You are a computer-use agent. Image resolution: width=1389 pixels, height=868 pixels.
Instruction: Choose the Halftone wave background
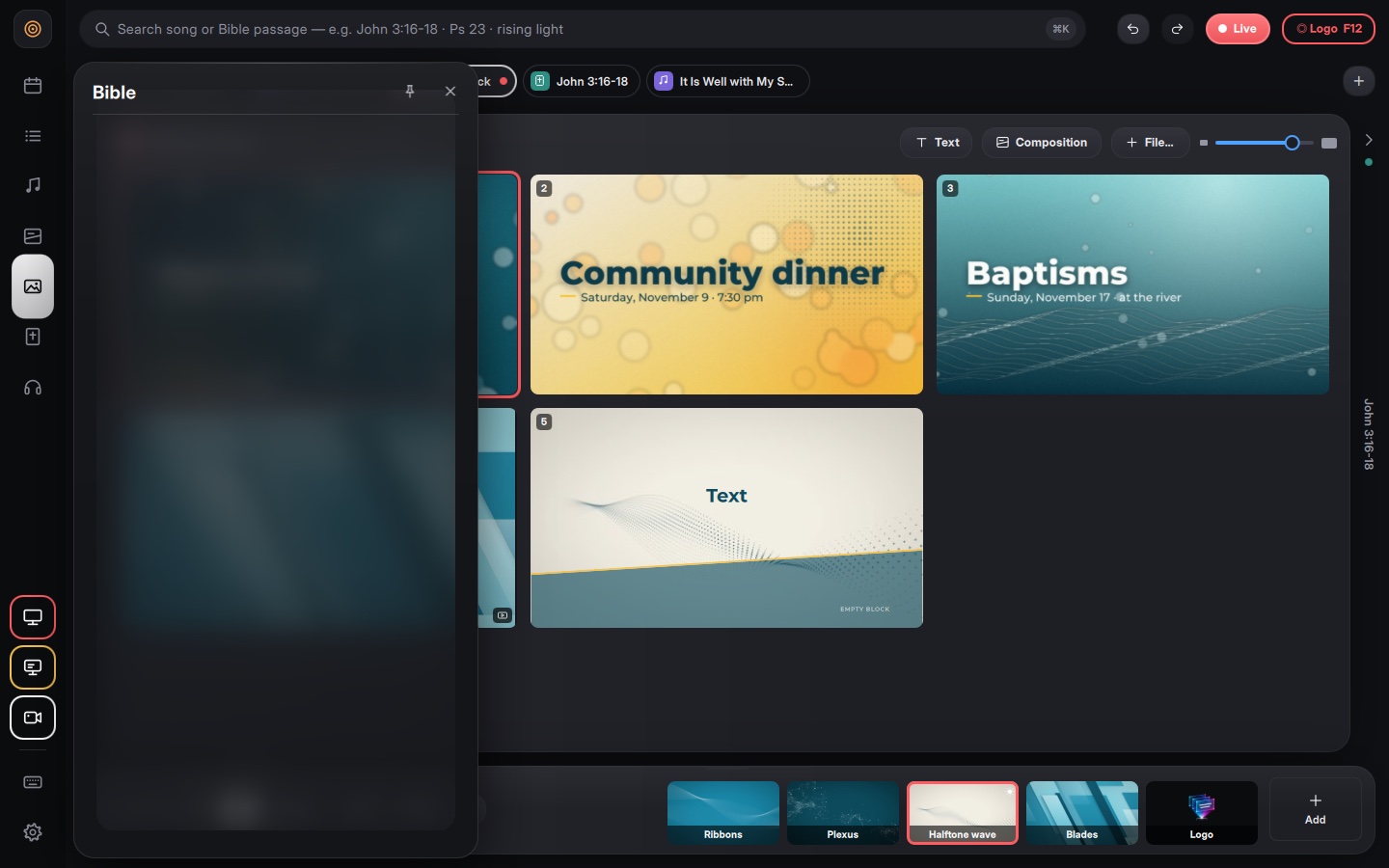[963, 813]
